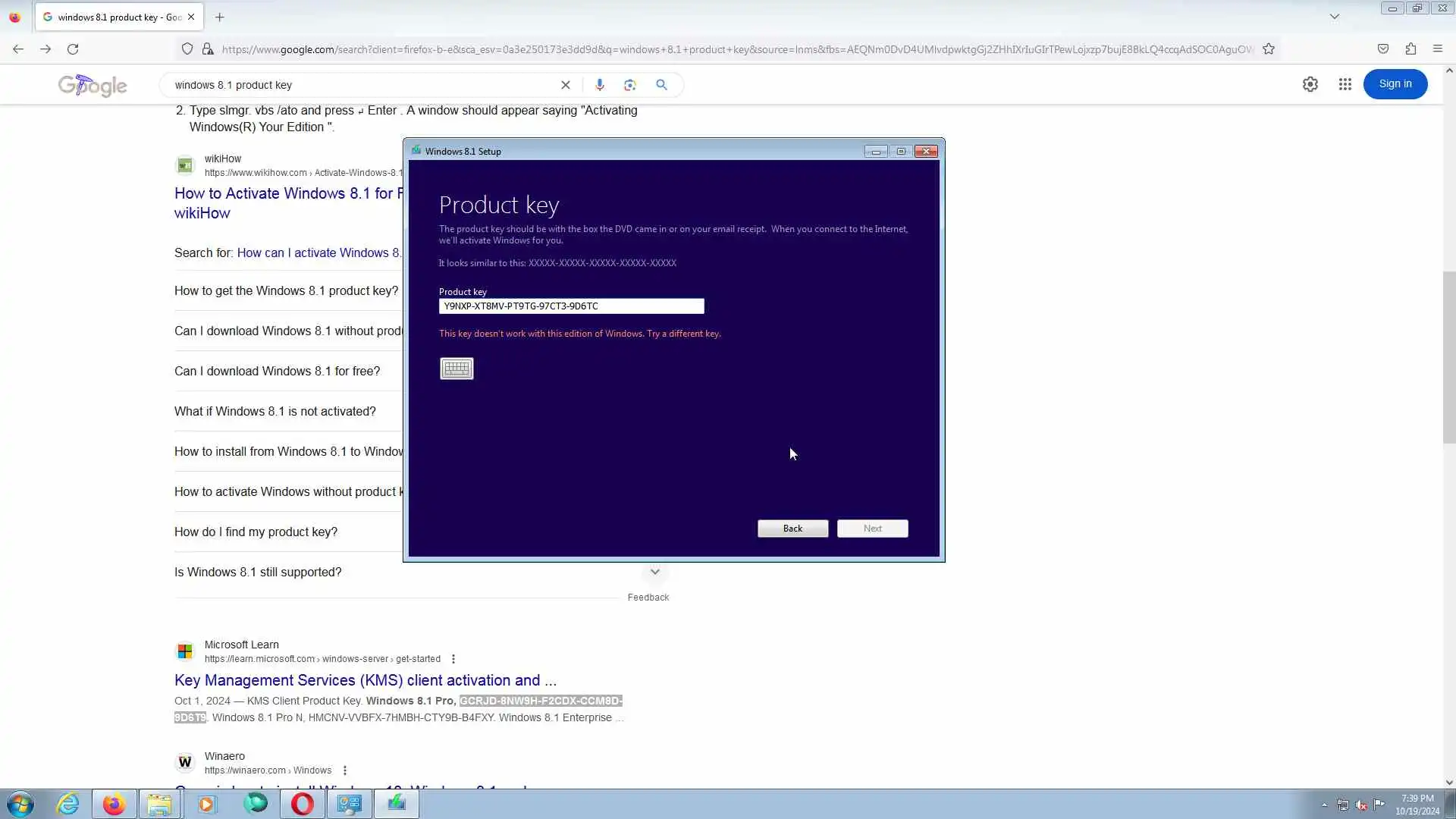Open the on-screen keyboard in Setup
This screenshot has width=1456, height=819.
(457, 369)
